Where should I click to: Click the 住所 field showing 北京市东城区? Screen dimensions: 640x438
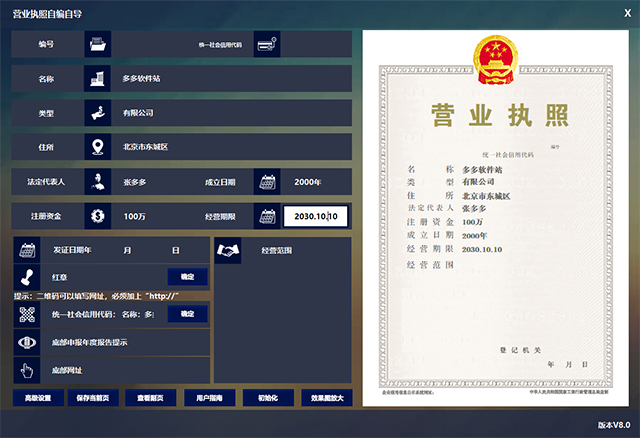(231, 147)
